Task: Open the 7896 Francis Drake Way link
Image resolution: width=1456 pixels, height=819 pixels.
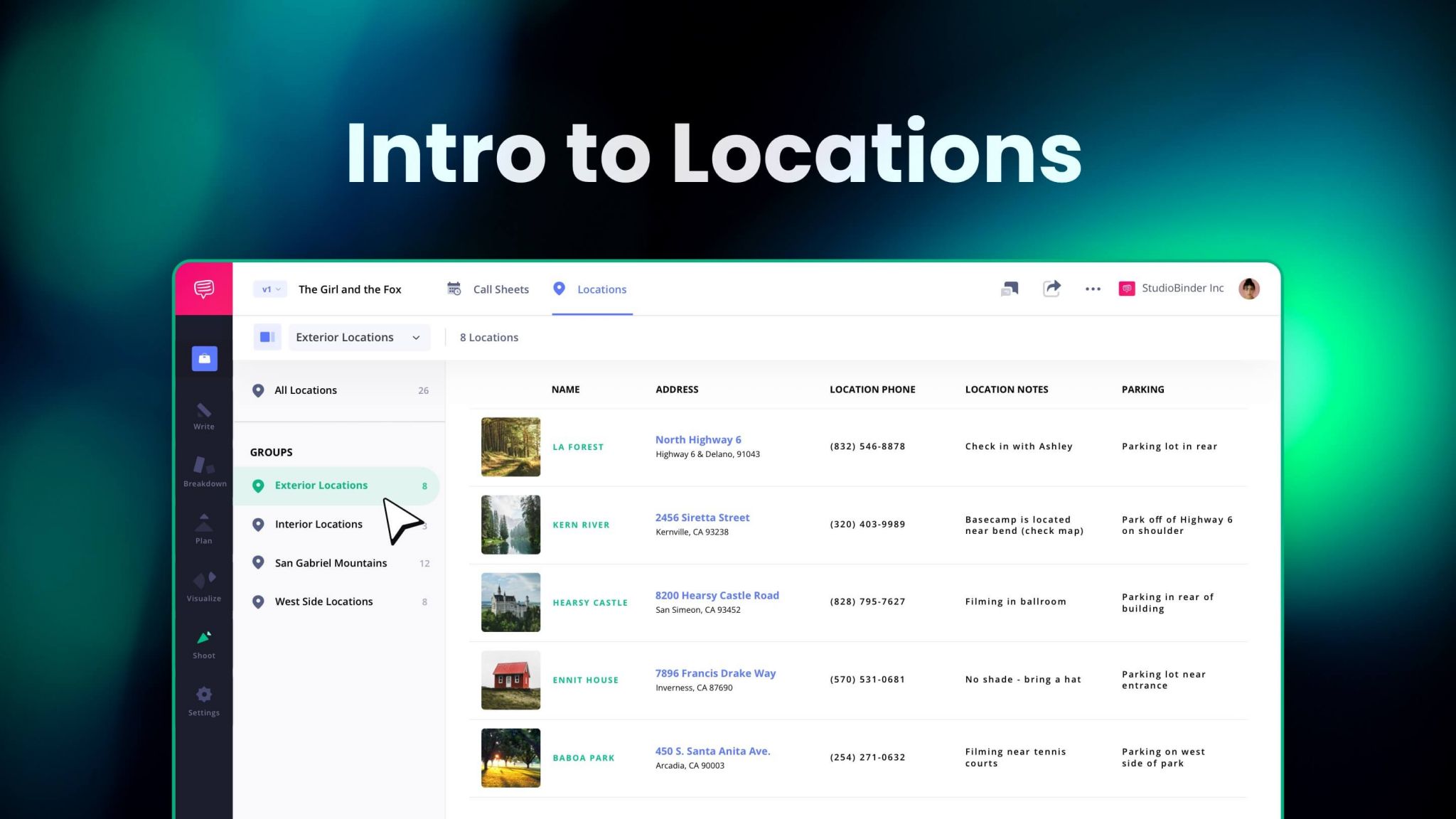Action: pyautogui.click(x=715, y=673)
